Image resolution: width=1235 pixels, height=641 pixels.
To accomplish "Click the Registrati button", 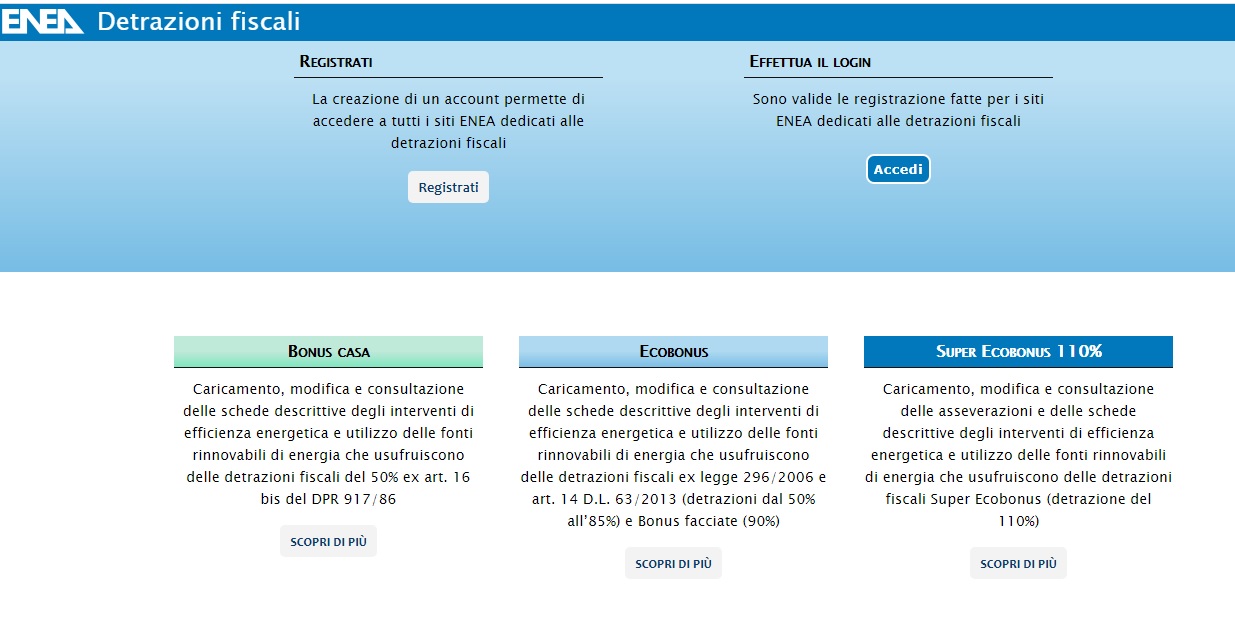I will pos(448,186).
